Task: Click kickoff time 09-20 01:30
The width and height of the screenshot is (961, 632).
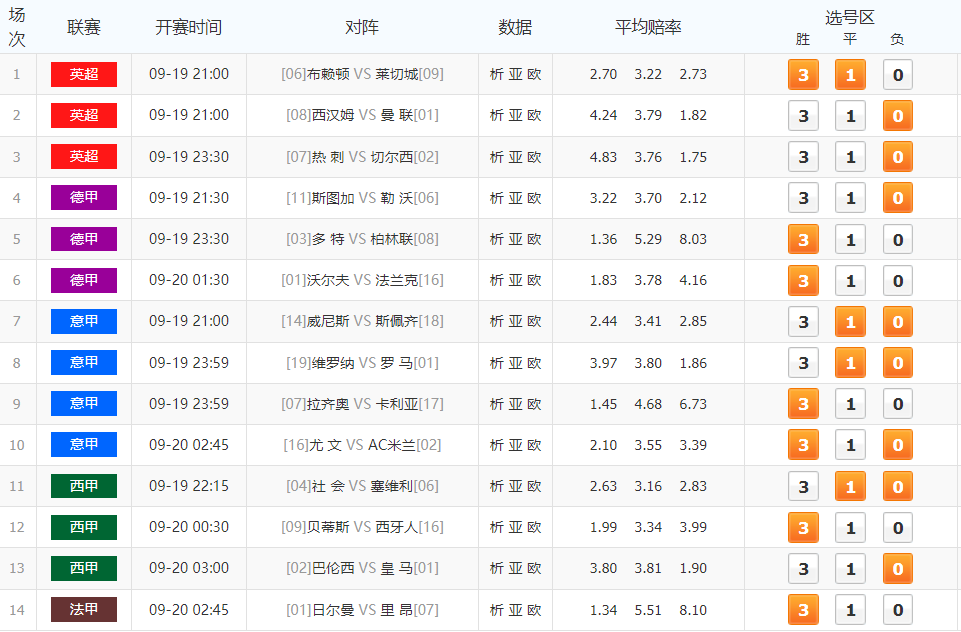Action: point(189,280)
